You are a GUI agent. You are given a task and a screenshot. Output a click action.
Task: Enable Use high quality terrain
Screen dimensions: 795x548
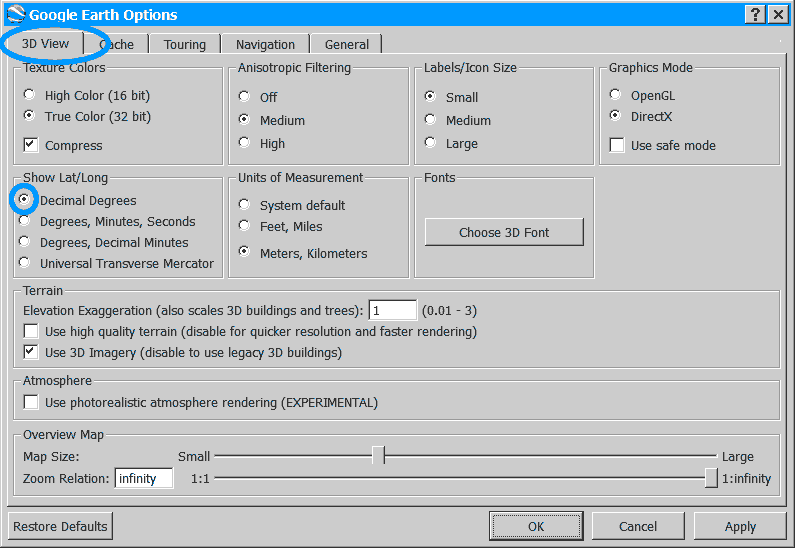pos(31,331)
